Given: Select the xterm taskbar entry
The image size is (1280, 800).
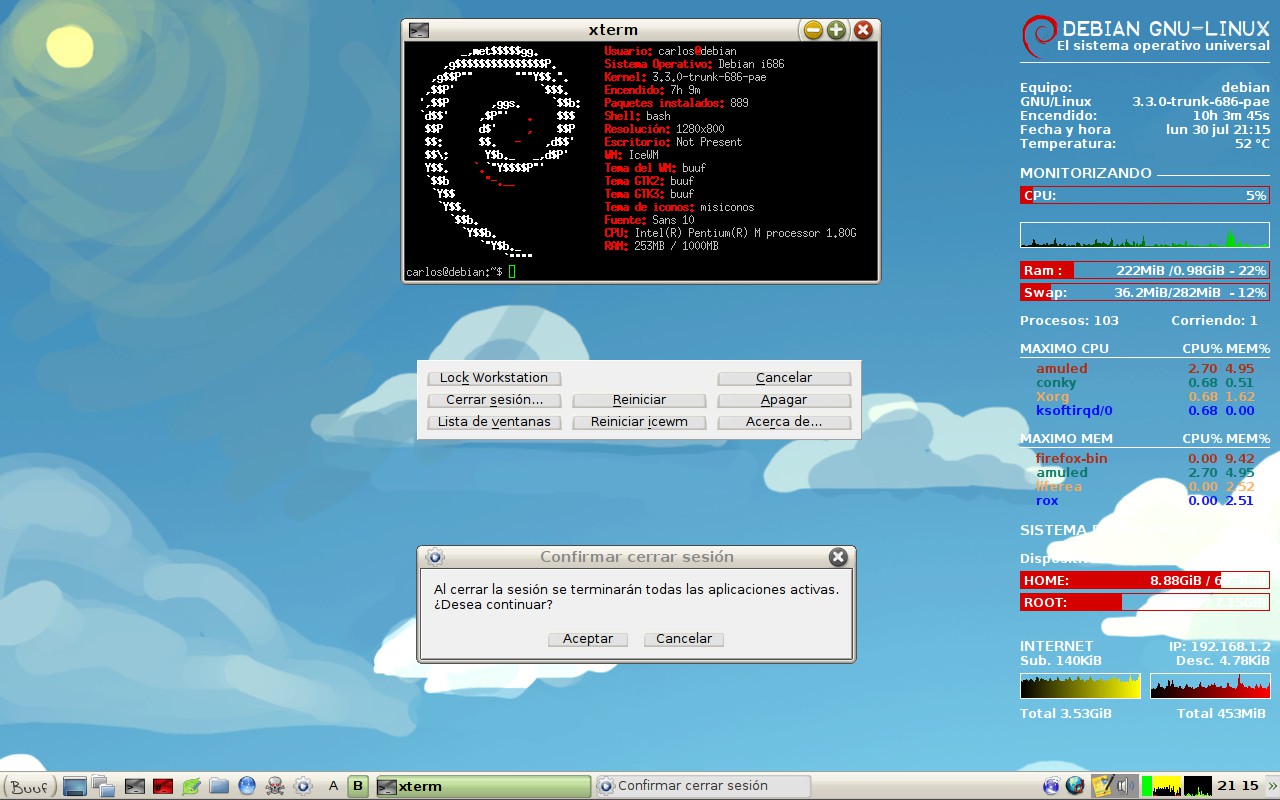Looking at the screenshot, I should coord(483,786).
